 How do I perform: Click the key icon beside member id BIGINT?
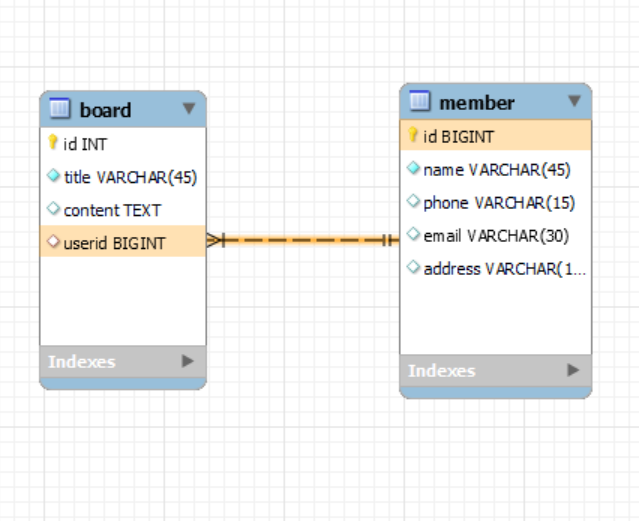[412, 136]
